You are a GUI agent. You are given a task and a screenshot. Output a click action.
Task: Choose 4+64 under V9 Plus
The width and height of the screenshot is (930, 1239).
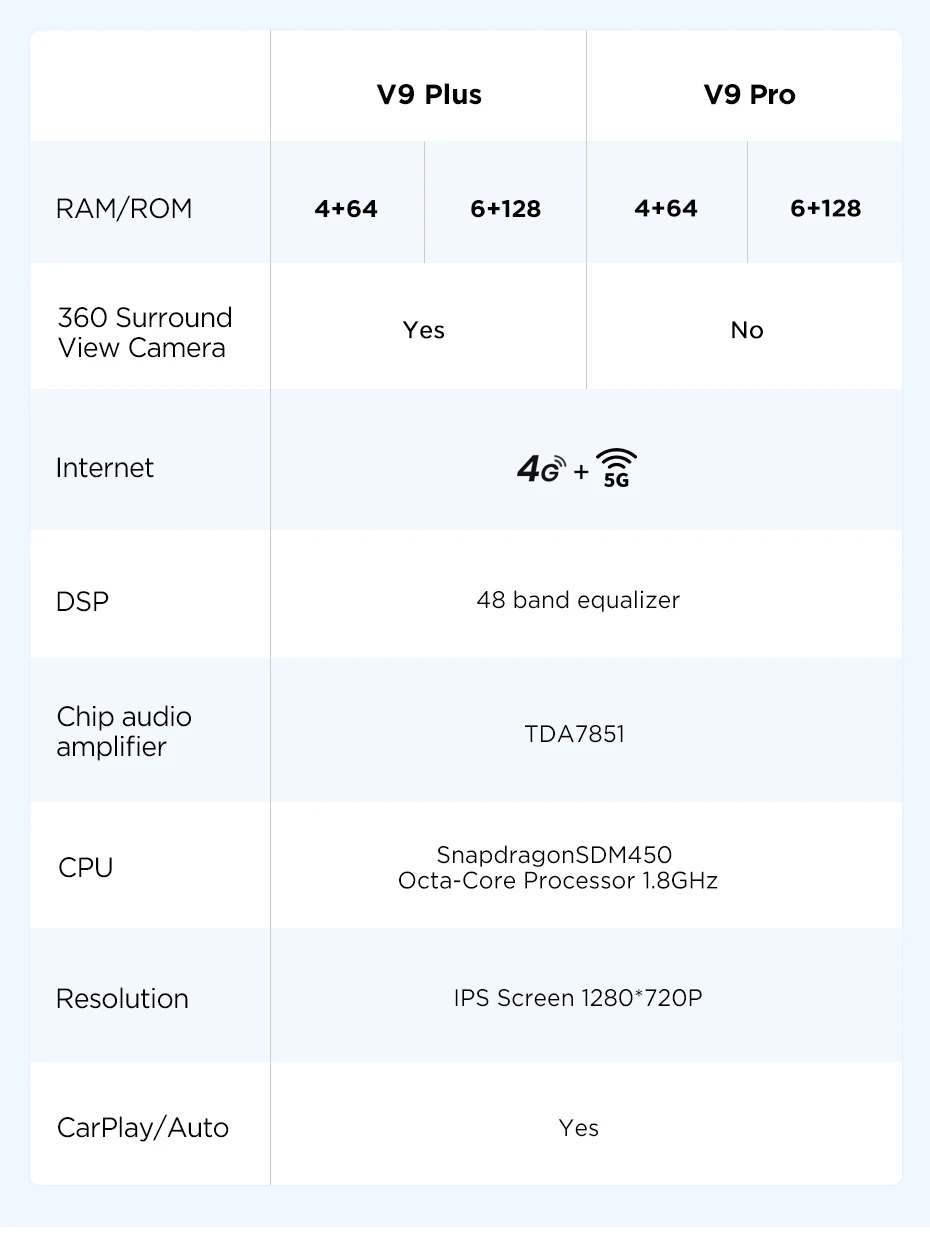(346, 208)
